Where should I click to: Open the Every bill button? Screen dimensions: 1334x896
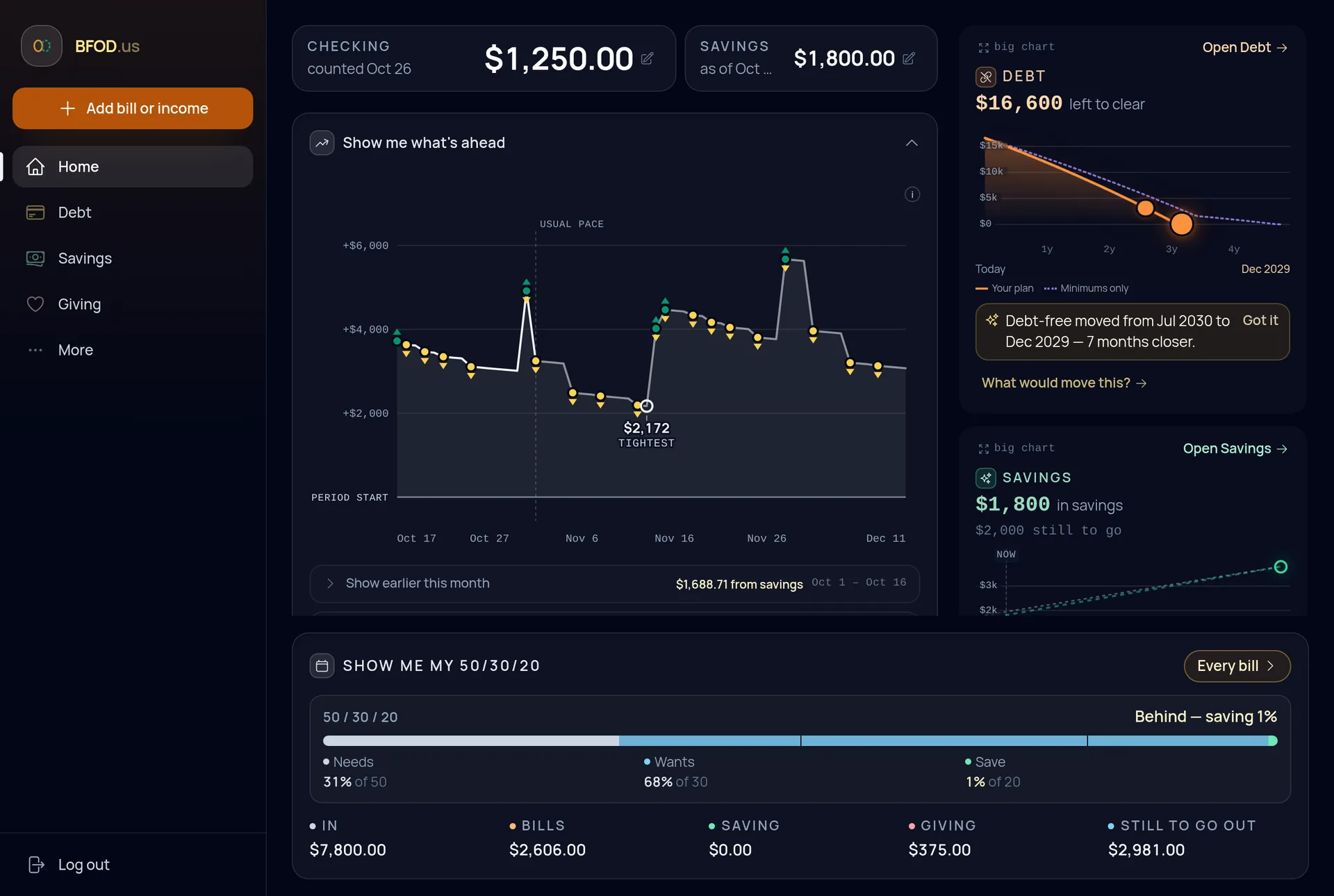1237,666
